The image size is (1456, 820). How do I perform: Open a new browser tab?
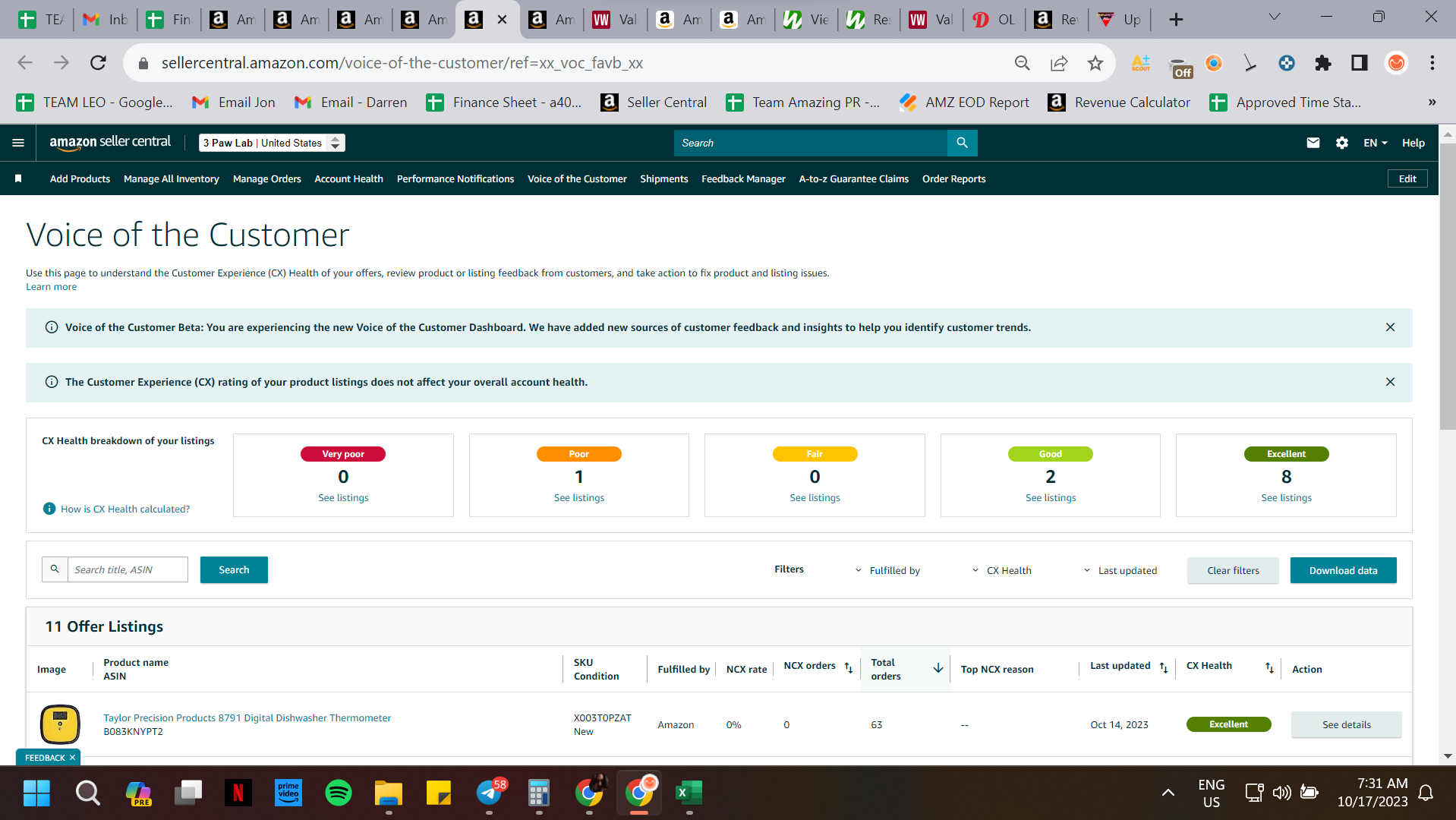pyautogui.click(x=1176, y=20)
